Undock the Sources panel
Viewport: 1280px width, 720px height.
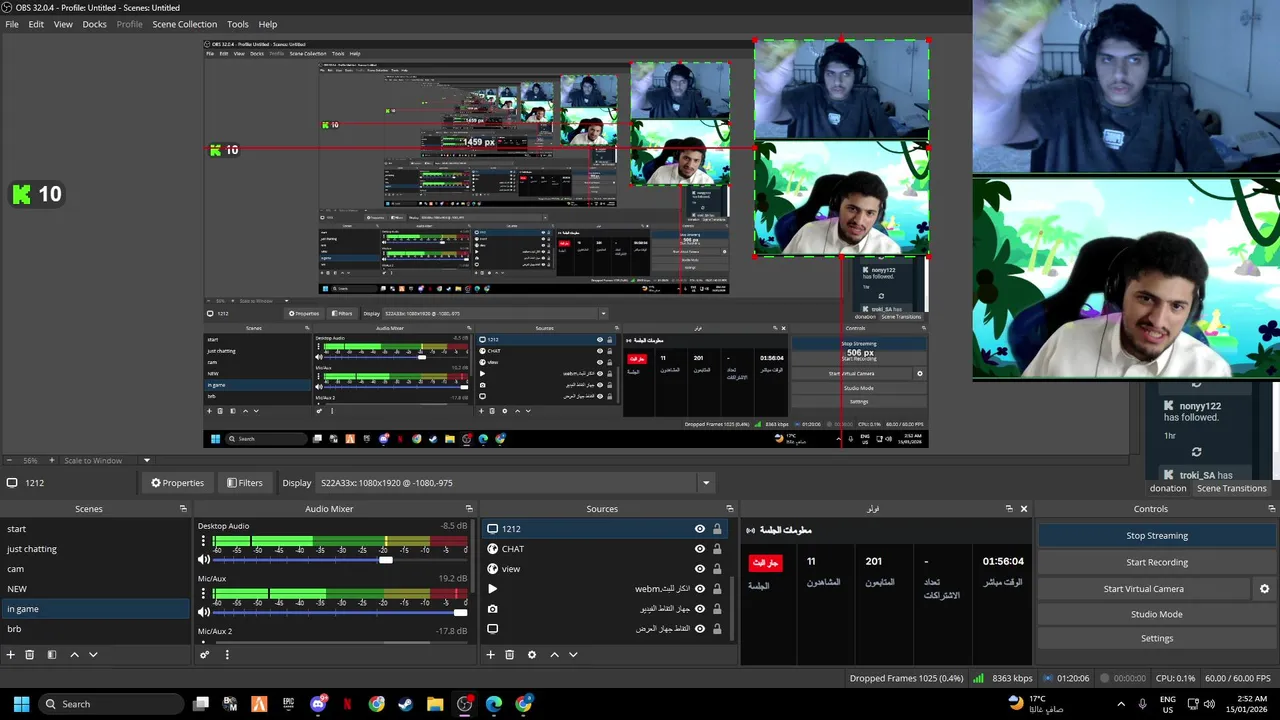coord(729,509)
